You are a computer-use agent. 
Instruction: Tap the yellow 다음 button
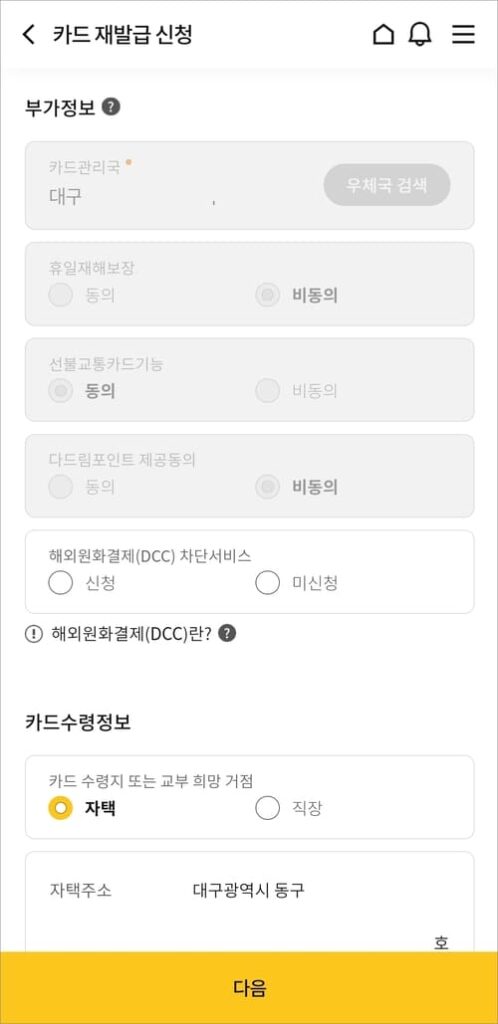249,988
